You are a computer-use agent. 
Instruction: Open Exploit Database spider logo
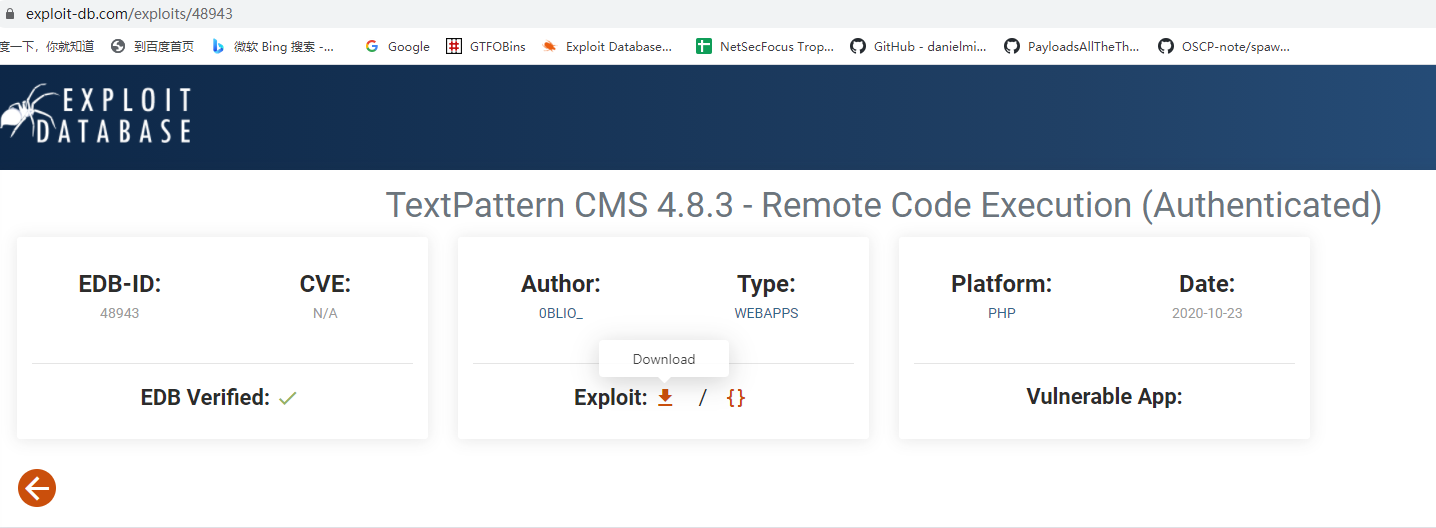pos(95,115)
